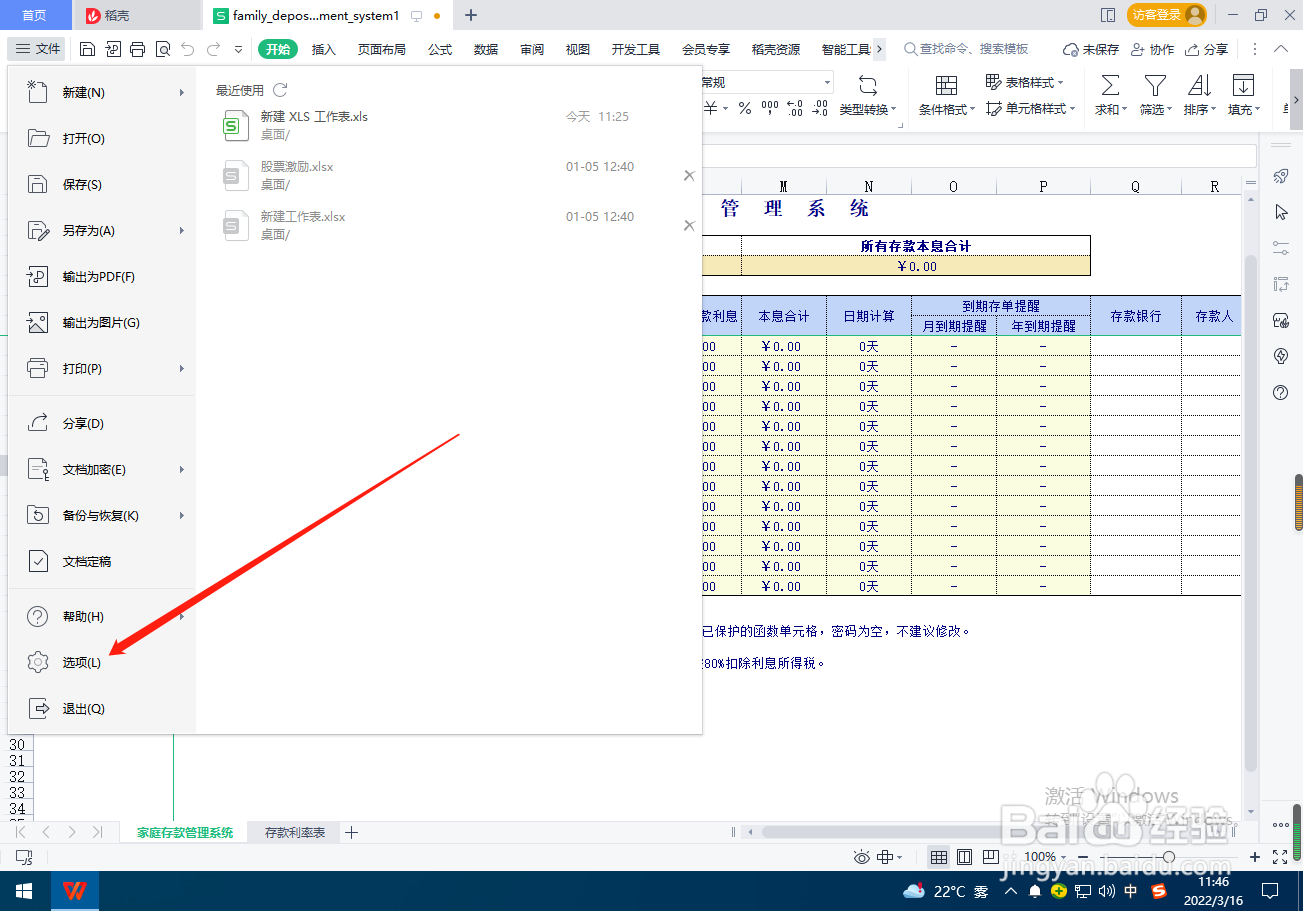Screen dimensions: 1303x911
Task: Expand the 备份与恢复(K) submenu arrow
Action: click(x=182, y=515)
